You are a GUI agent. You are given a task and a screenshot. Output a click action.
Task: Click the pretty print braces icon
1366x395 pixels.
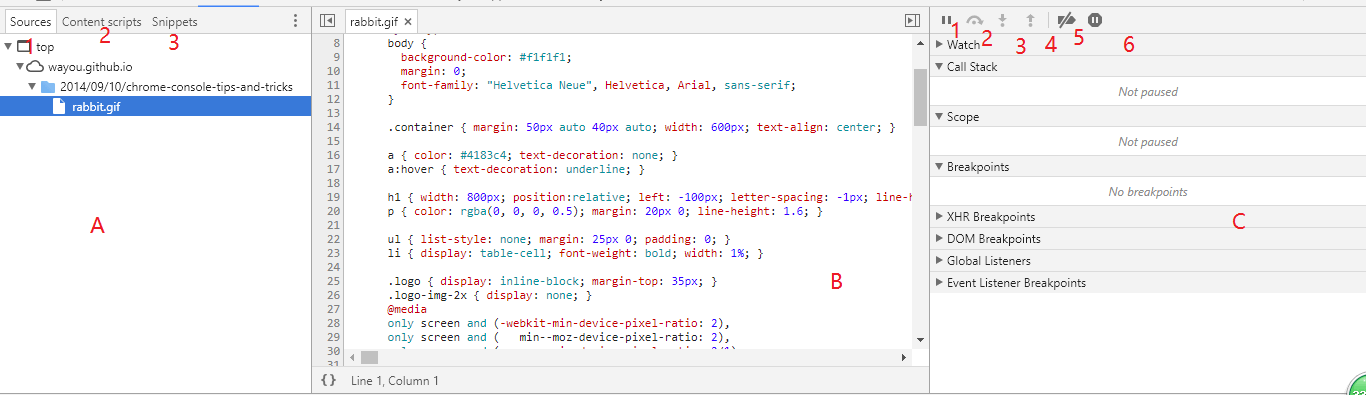point(328,380)
